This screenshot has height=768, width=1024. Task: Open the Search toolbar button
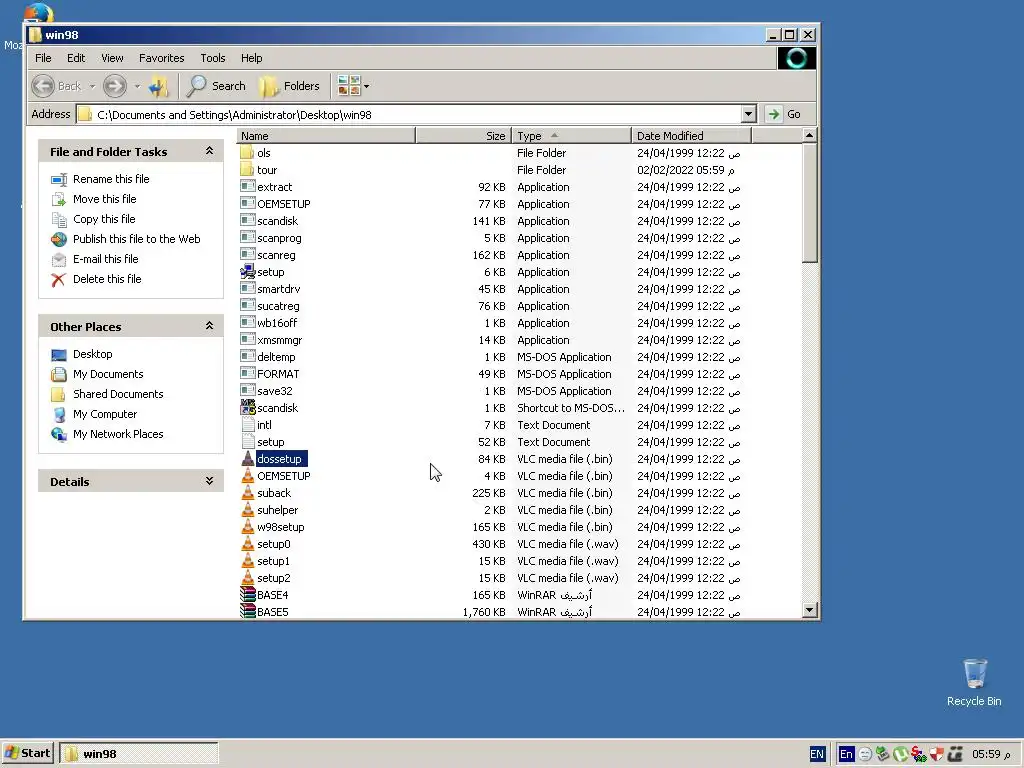(x=216, y=86)
